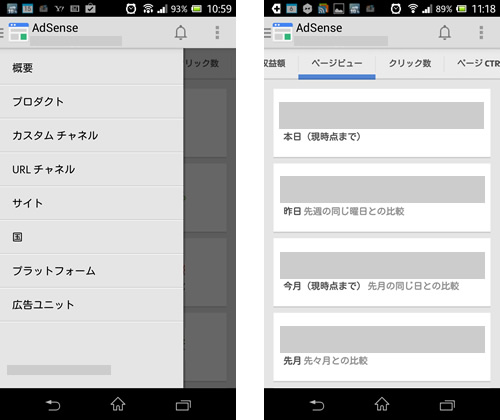
Task: Open recent apps on the right phone's navigation bar
Action: pyautogui.click(x=447, y=405)
